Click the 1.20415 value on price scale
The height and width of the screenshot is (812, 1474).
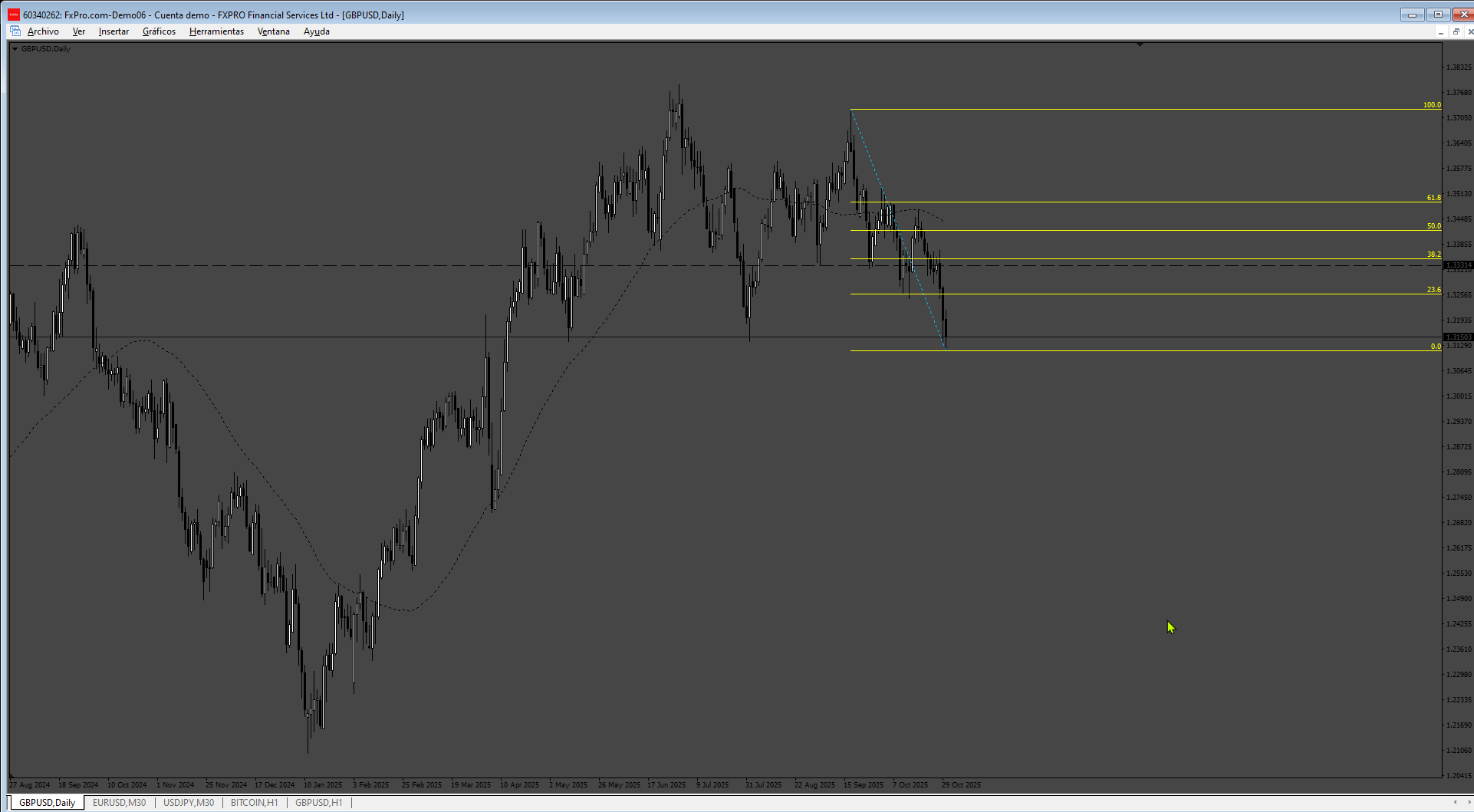(x=1459, y=775)
